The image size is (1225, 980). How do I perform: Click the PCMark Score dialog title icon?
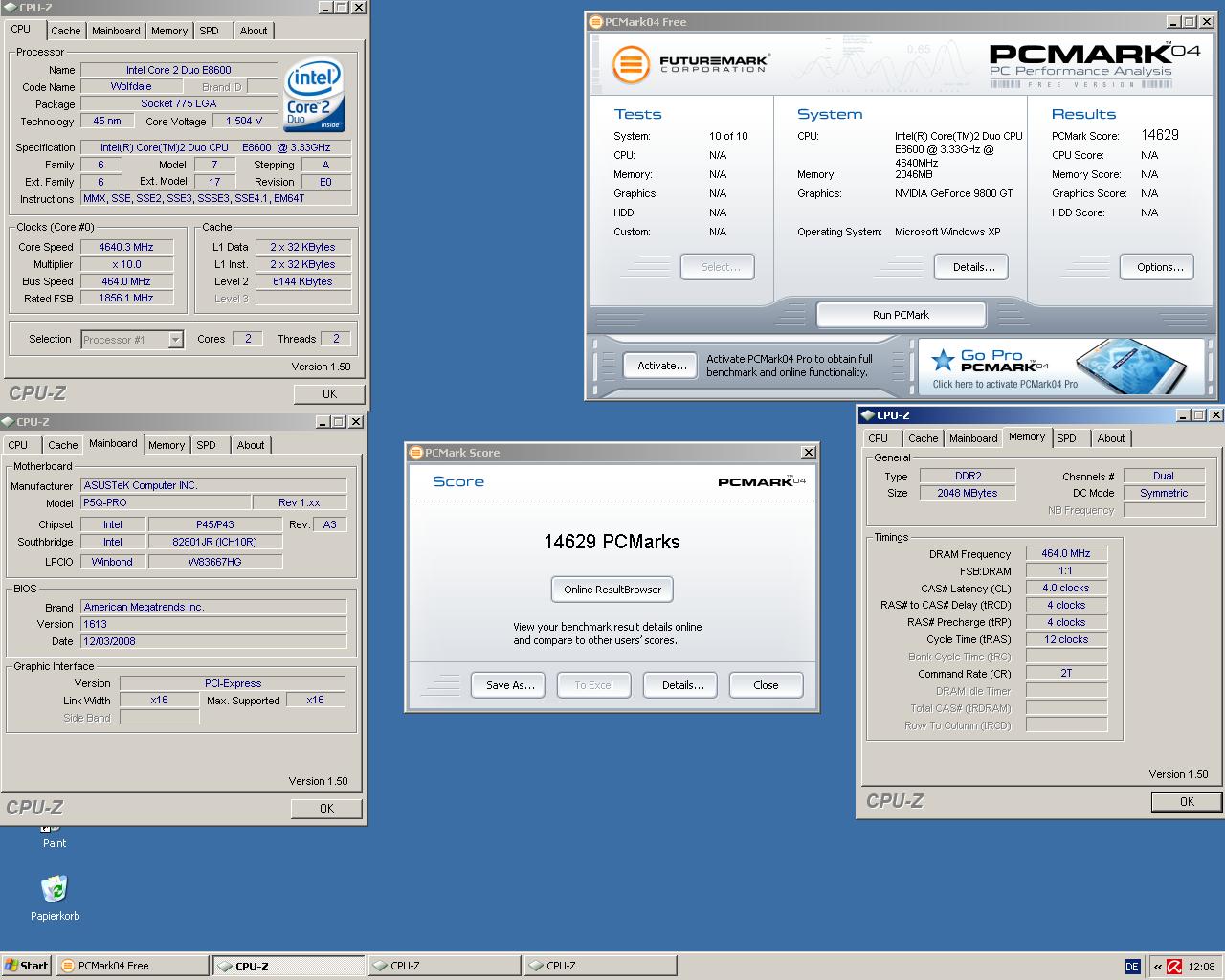(x=415, y=453)
